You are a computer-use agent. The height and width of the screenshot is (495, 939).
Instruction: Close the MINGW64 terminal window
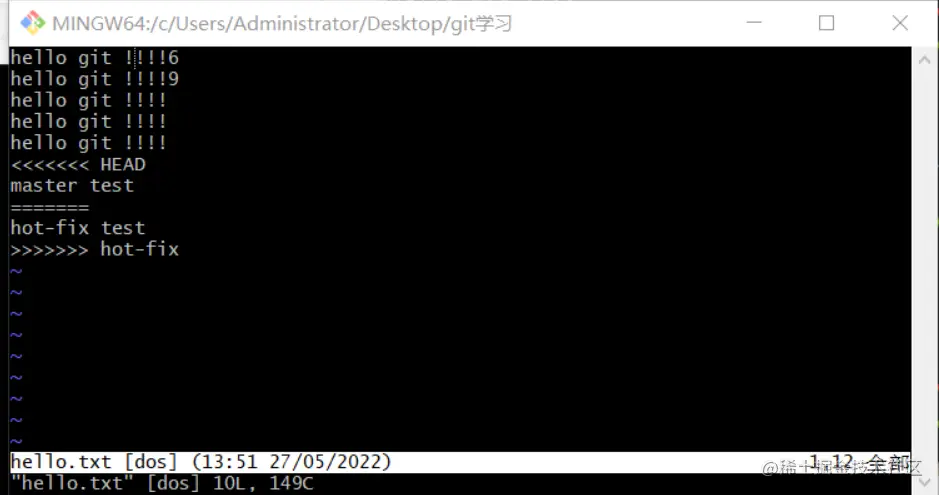pos(899,23)
